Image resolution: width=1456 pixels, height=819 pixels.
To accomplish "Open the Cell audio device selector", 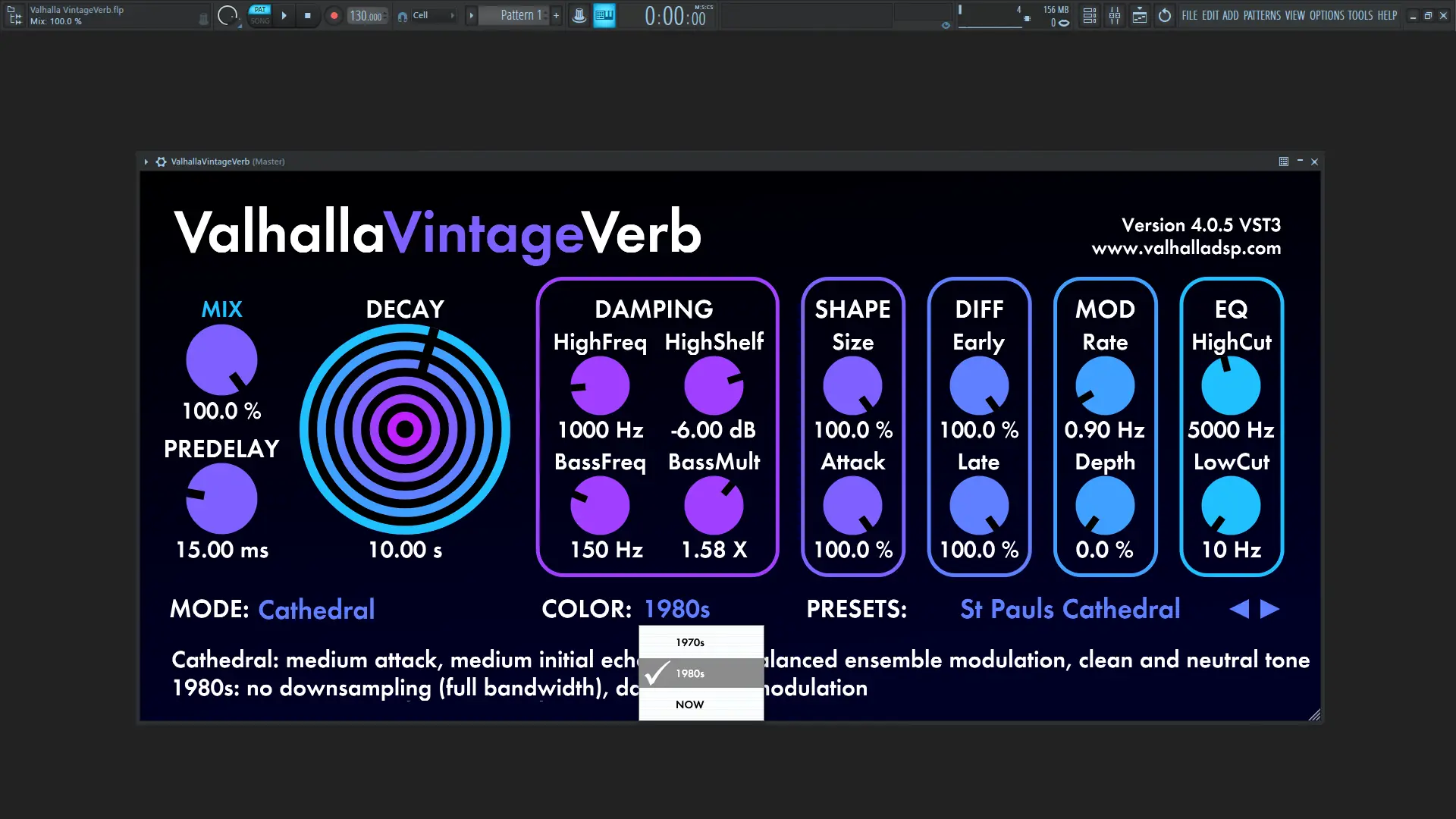I will [x=425, y=15].
